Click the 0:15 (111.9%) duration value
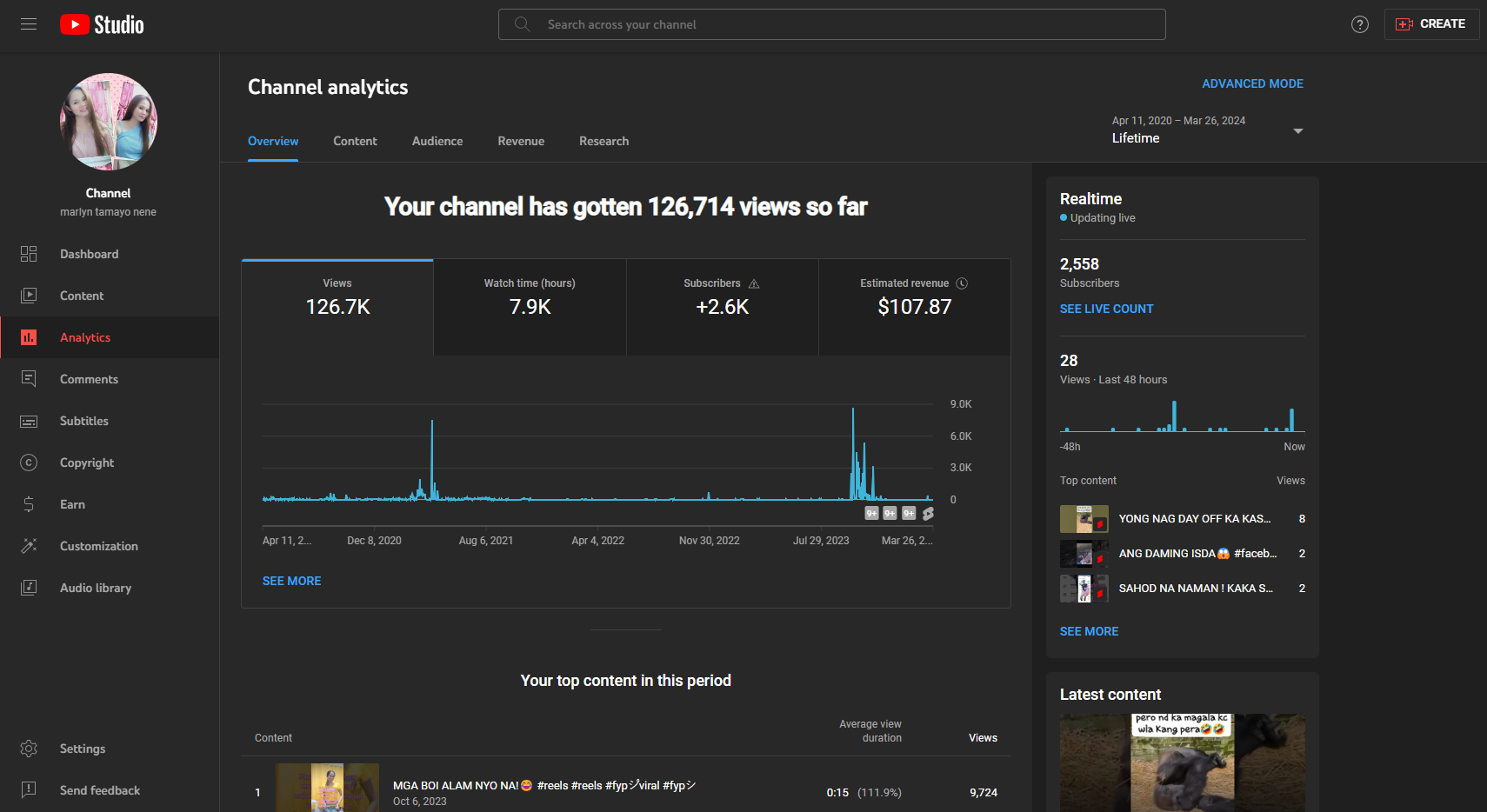The width and height of the screenshot is (1487, 812). coord(864,793)
